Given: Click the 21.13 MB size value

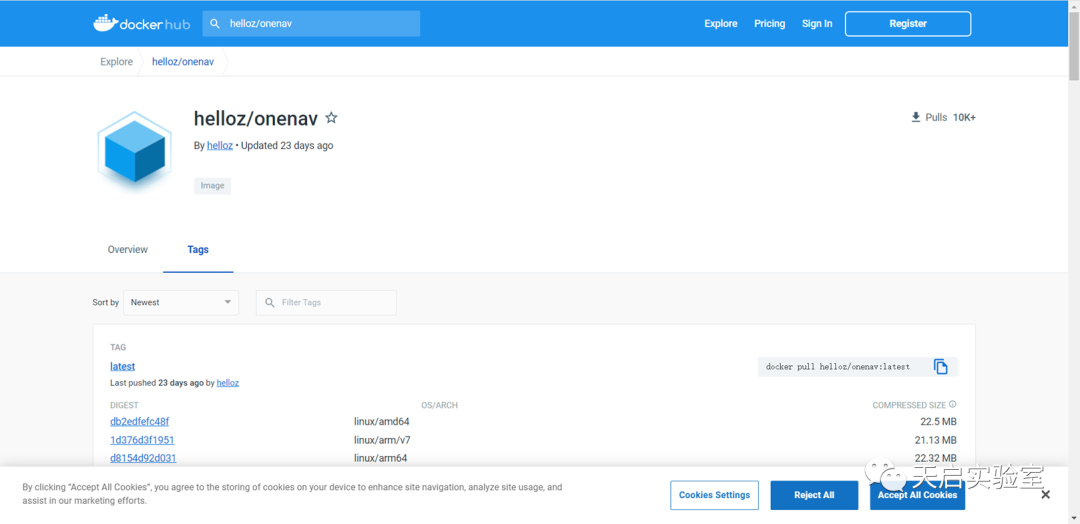Looking at the screenshot, I should click(935, 440).
